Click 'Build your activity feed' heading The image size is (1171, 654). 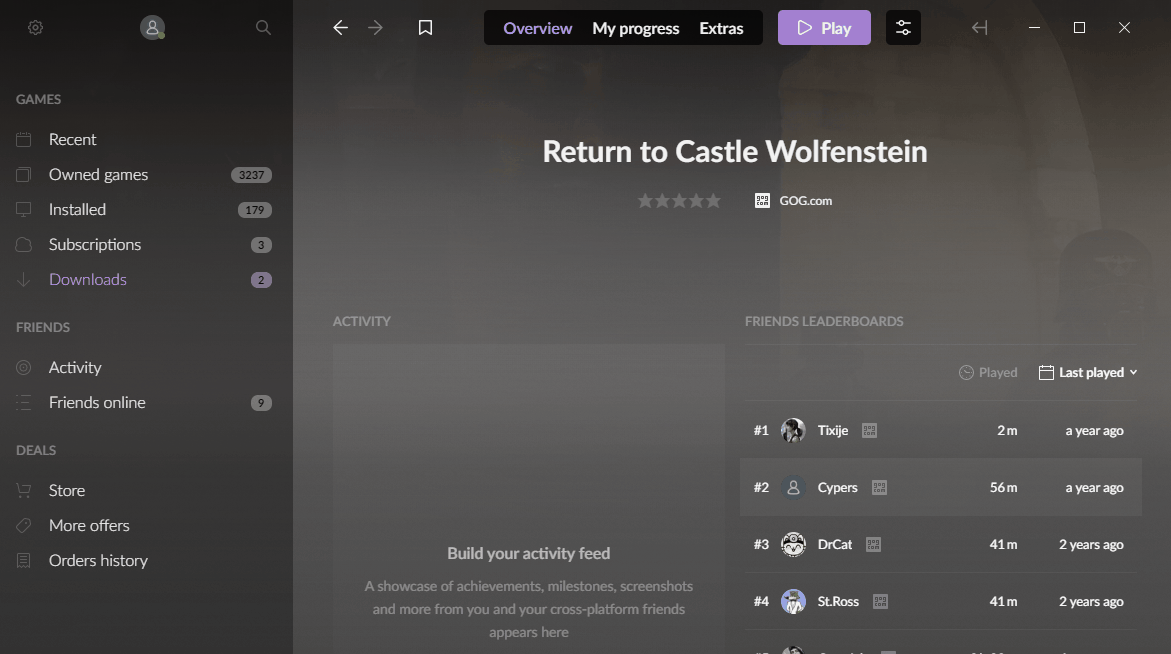(529, 554)
